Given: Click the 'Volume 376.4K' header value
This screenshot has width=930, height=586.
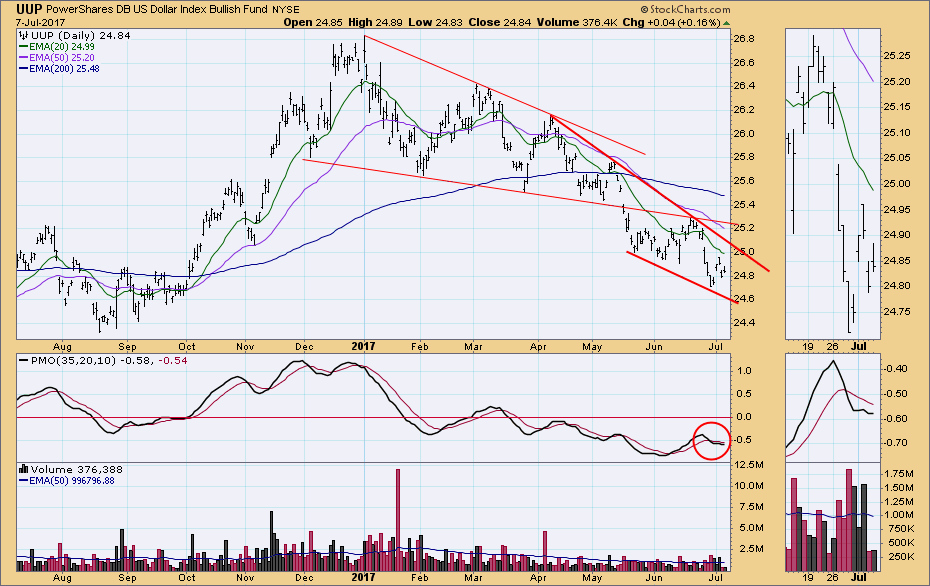Looking at the screenshot, I should pos(577,22).
